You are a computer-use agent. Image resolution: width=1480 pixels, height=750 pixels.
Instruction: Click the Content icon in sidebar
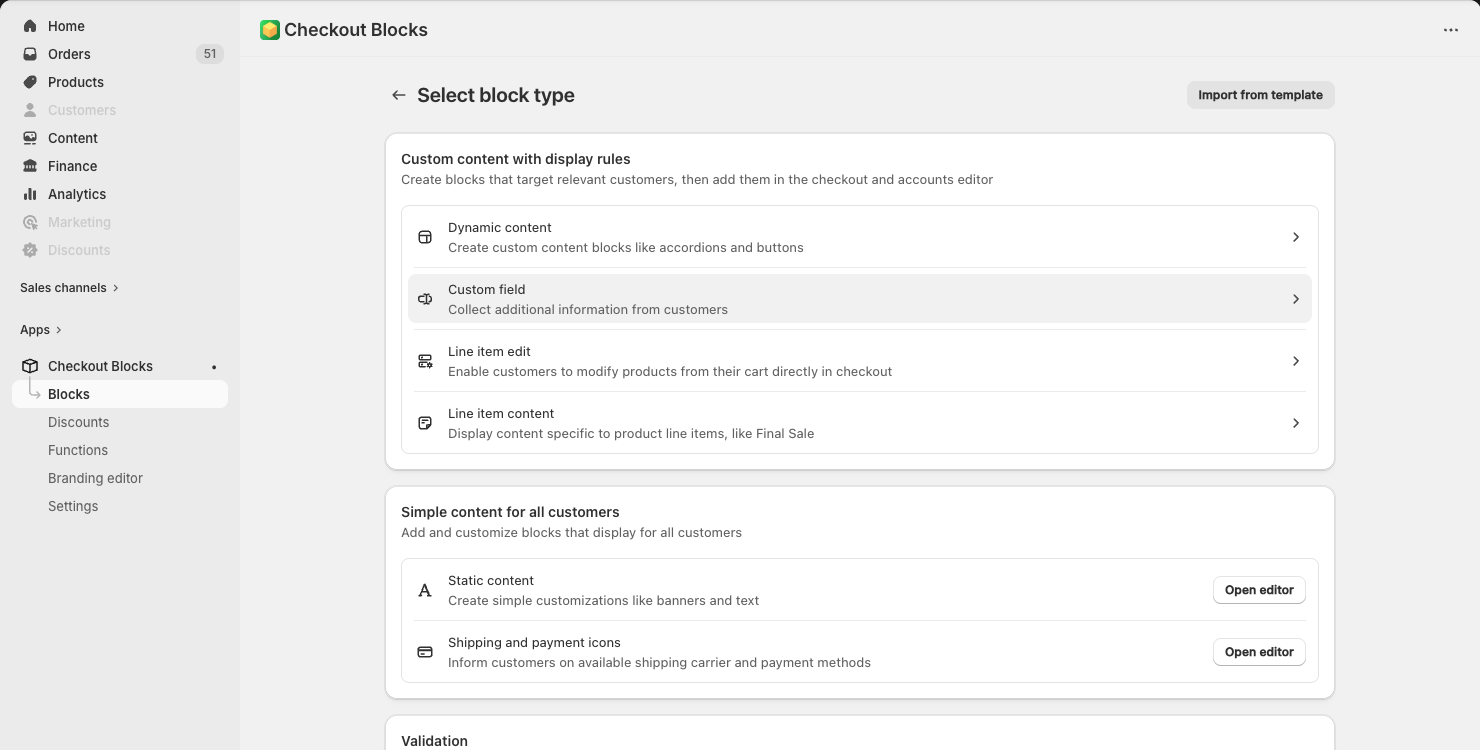(30, 138)
